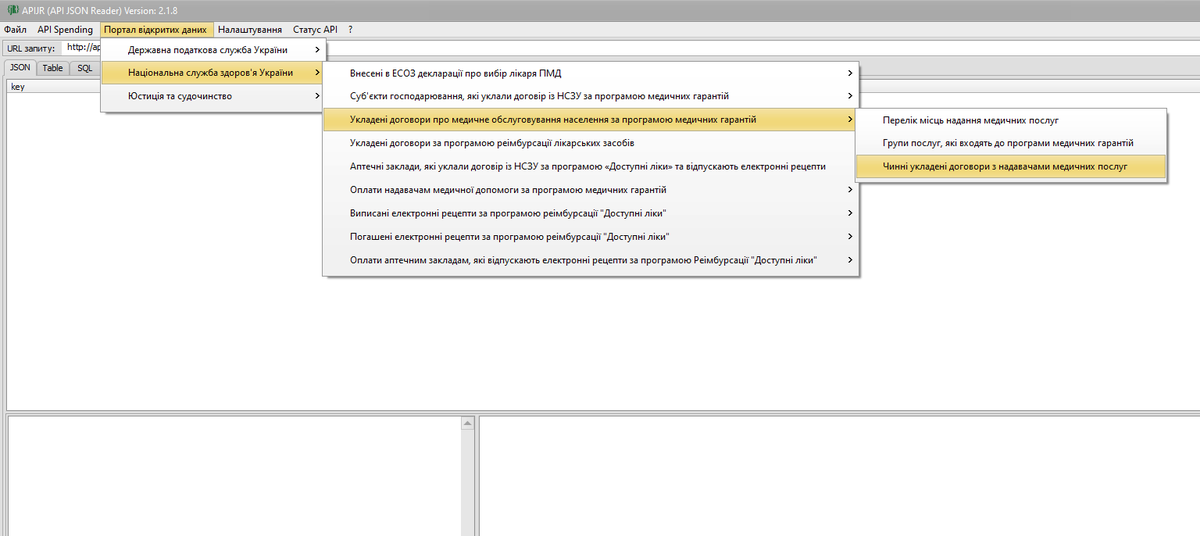
Task: Open the Налаштування menu
Action: (x=249, y=30)
